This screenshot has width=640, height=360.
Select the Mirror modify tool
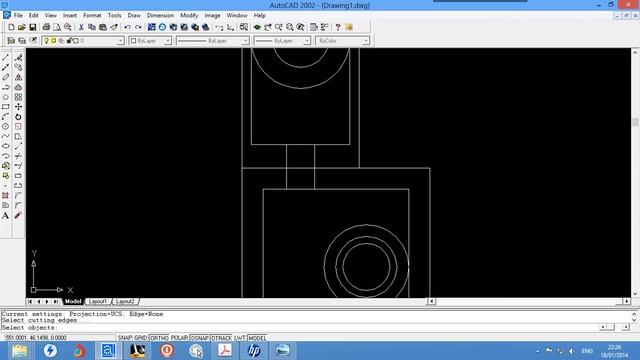tap(18, 77)
